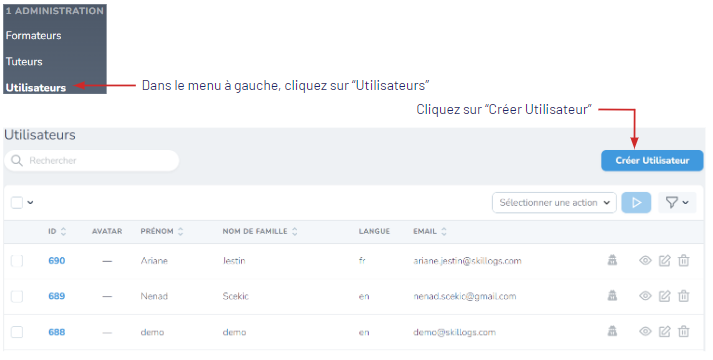The height and width of the screenshot is (360, 713).
Task: Open user ID 689 link
Action: coord(57,296)
